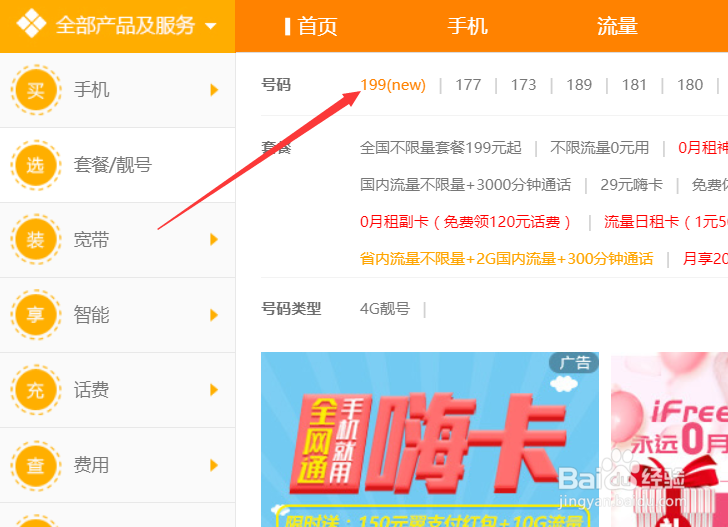
Task: Open 不限流量0元用 plan link
Action: point(599,148)
